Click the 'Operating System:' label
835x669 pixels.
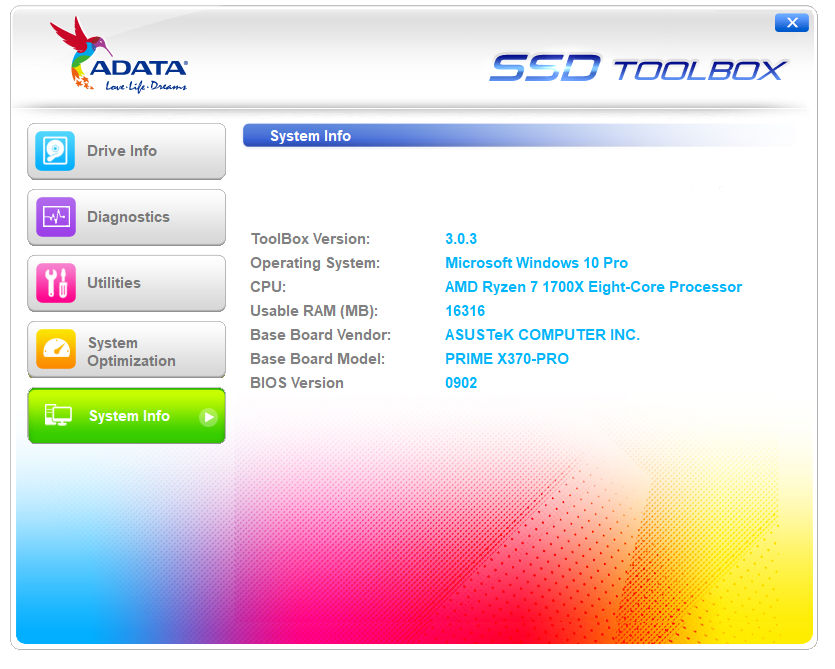pos(315,263)
